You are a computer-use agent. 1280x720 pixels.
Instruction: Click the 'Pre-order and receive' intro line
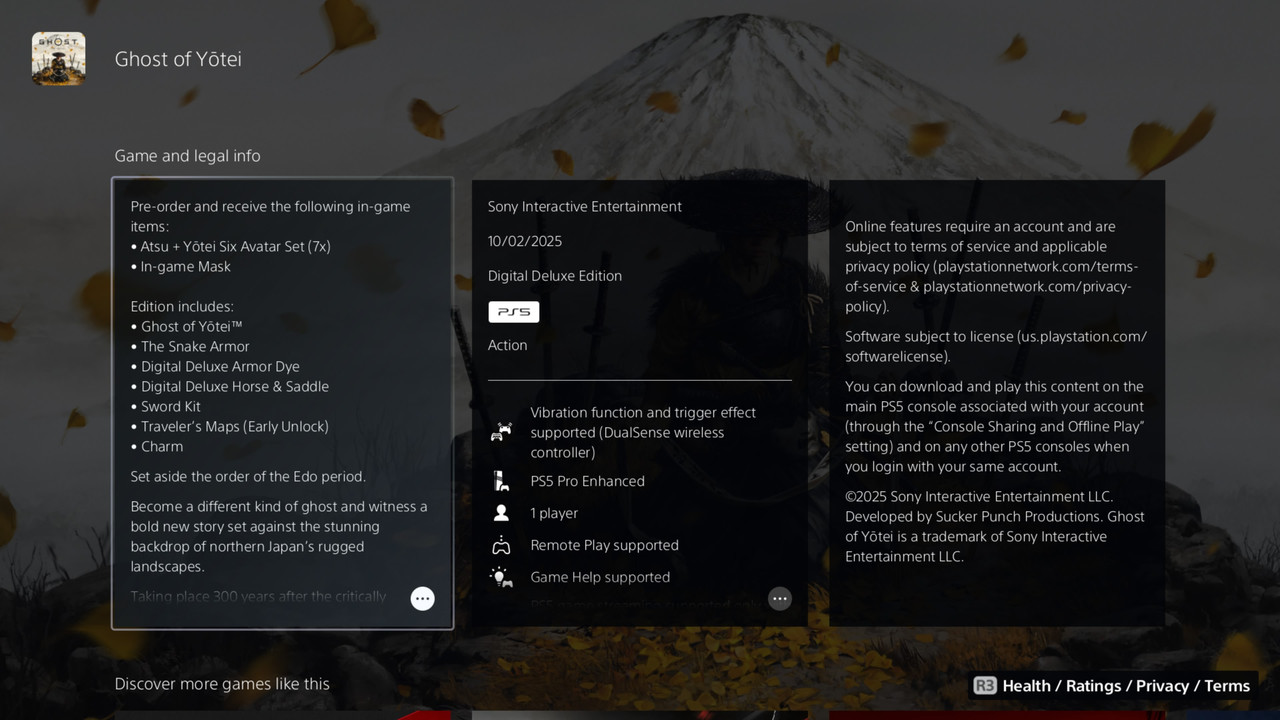(x=270, y=217)
